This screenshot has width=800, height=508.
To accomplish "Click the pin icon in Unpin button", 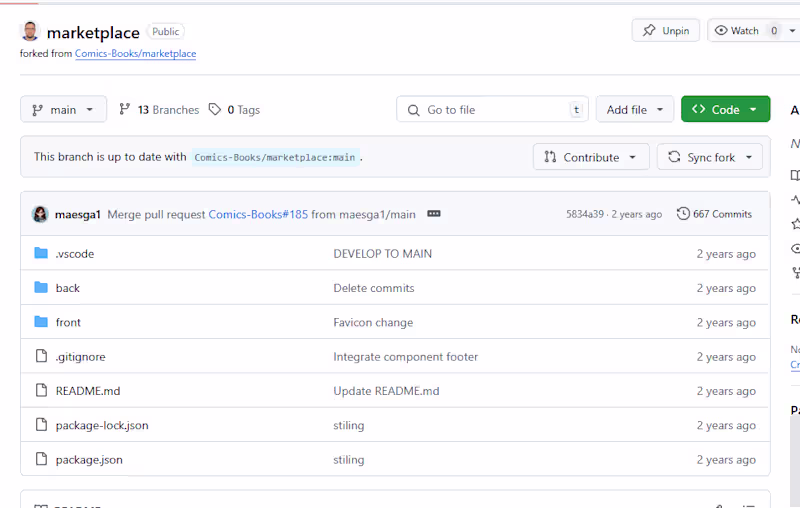I will pos(648,31).
